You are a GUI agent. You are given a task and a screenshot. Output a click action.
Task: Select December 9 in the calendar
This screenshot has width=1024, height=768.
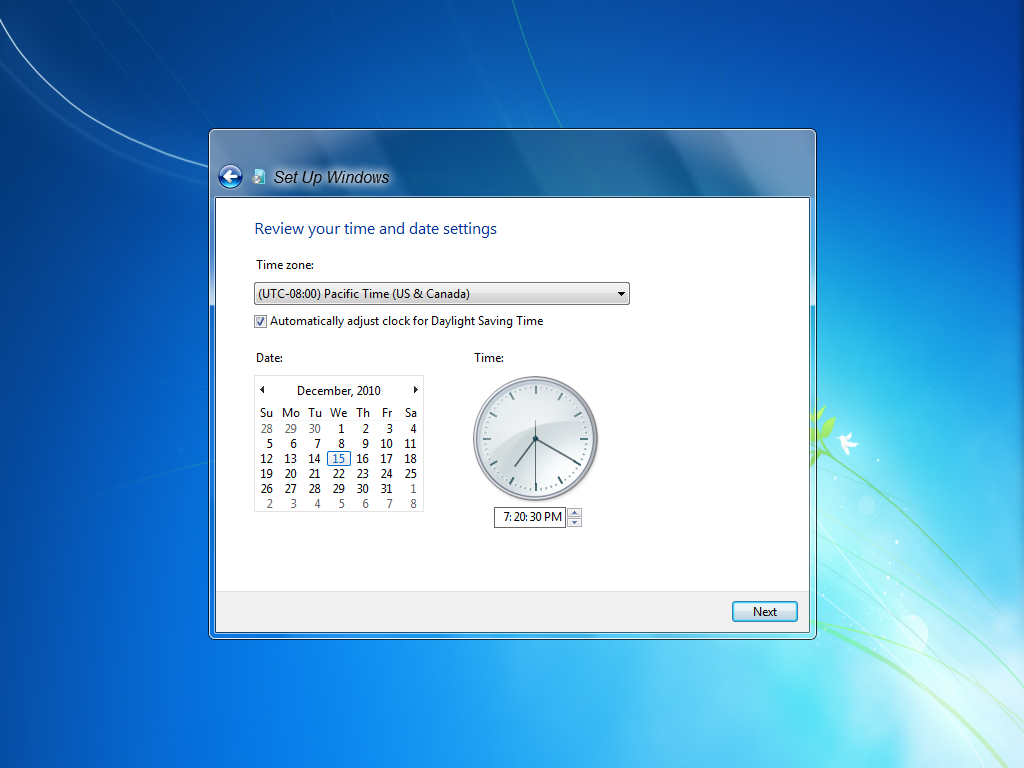pos(365,444)
